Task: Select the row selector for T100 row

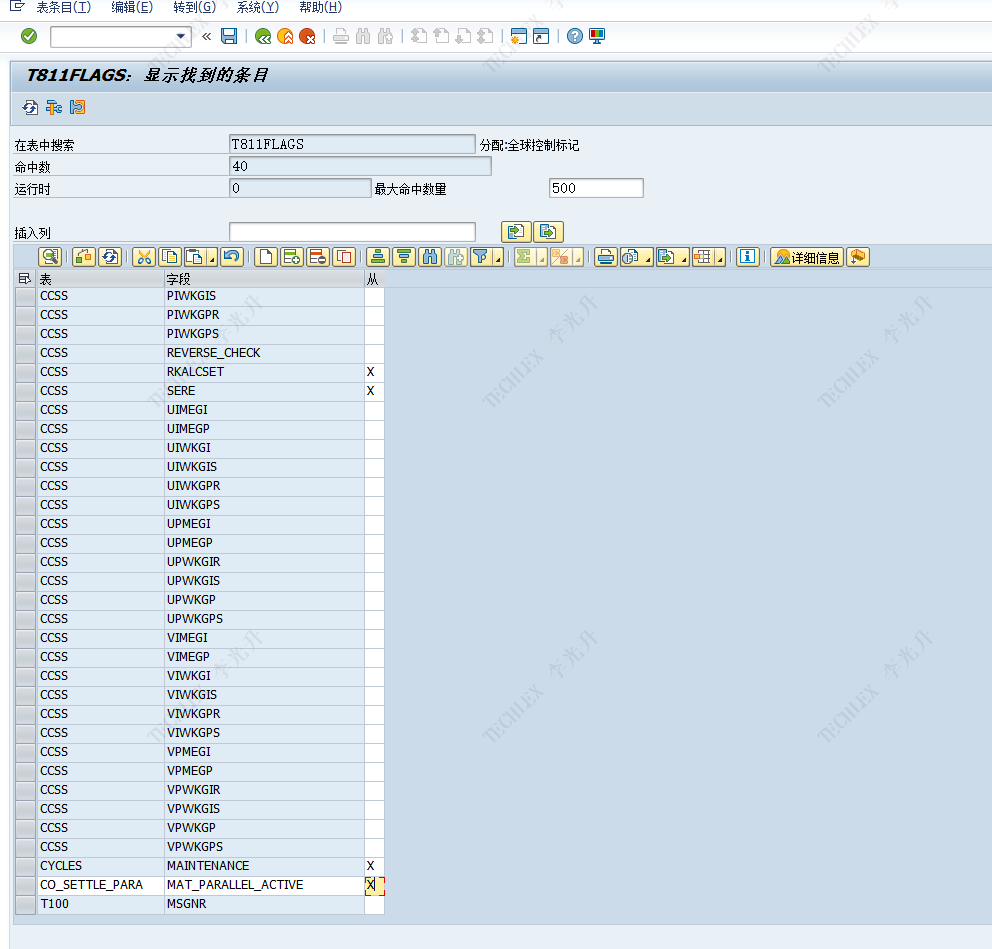Action: point(25,904)
